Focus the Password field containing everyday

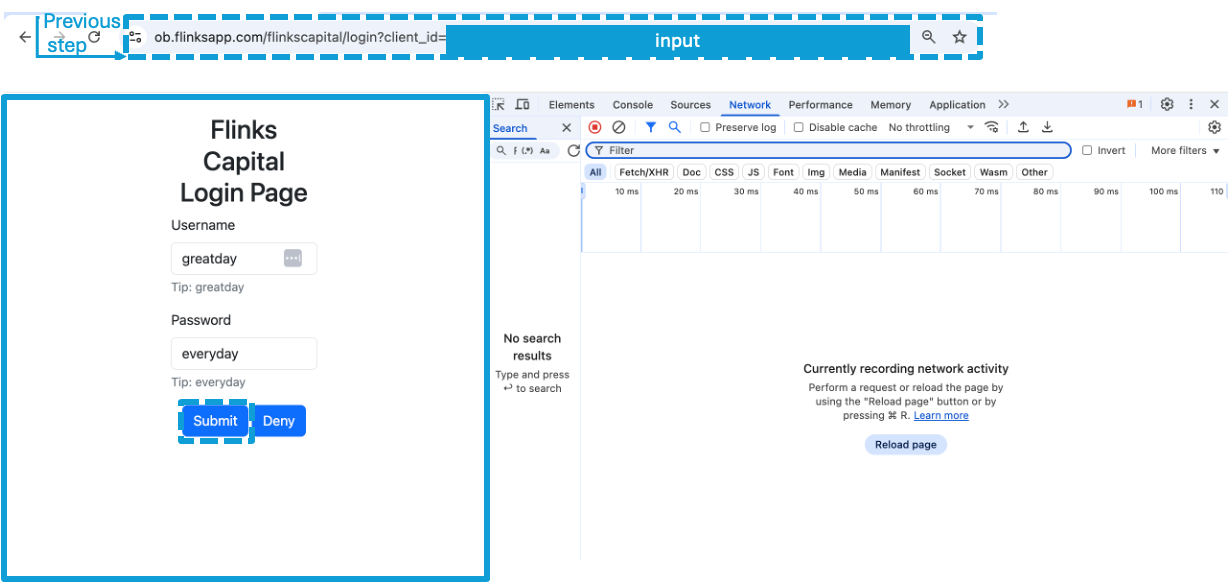click(x=244, y=353)
